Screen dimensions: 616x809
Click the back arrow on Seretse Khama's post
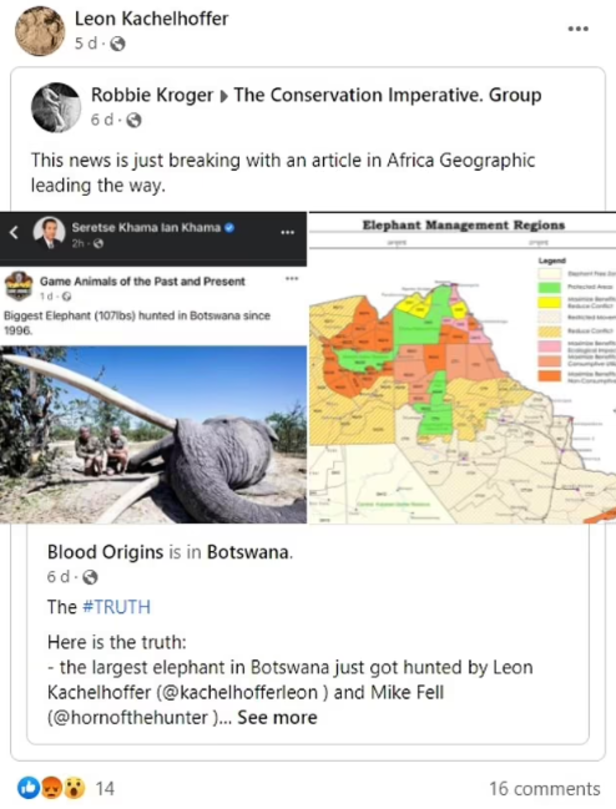tap(13, 230)
